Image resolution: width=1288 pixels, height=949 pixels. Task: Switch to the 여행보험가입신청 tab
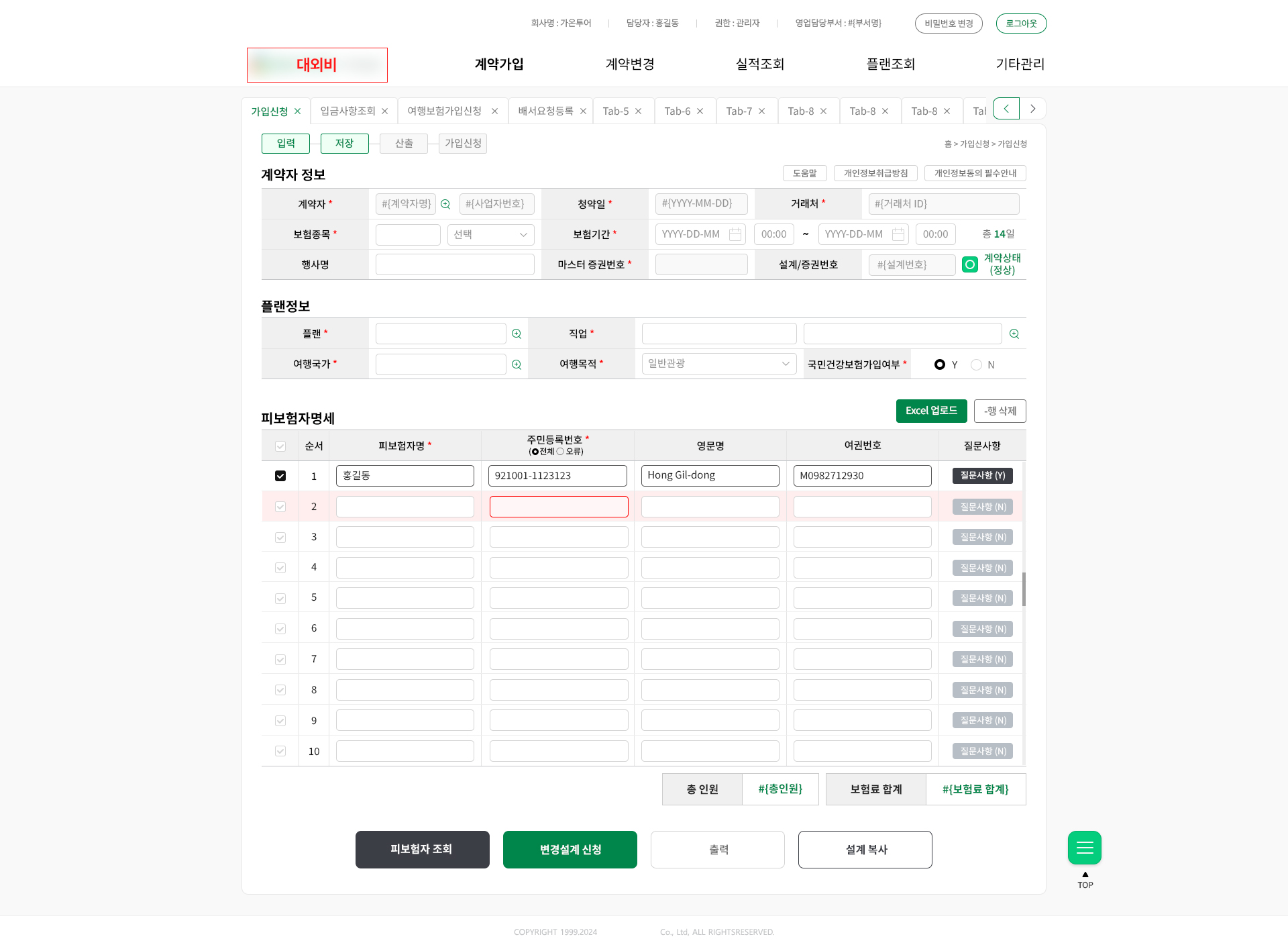coord(444,111)
